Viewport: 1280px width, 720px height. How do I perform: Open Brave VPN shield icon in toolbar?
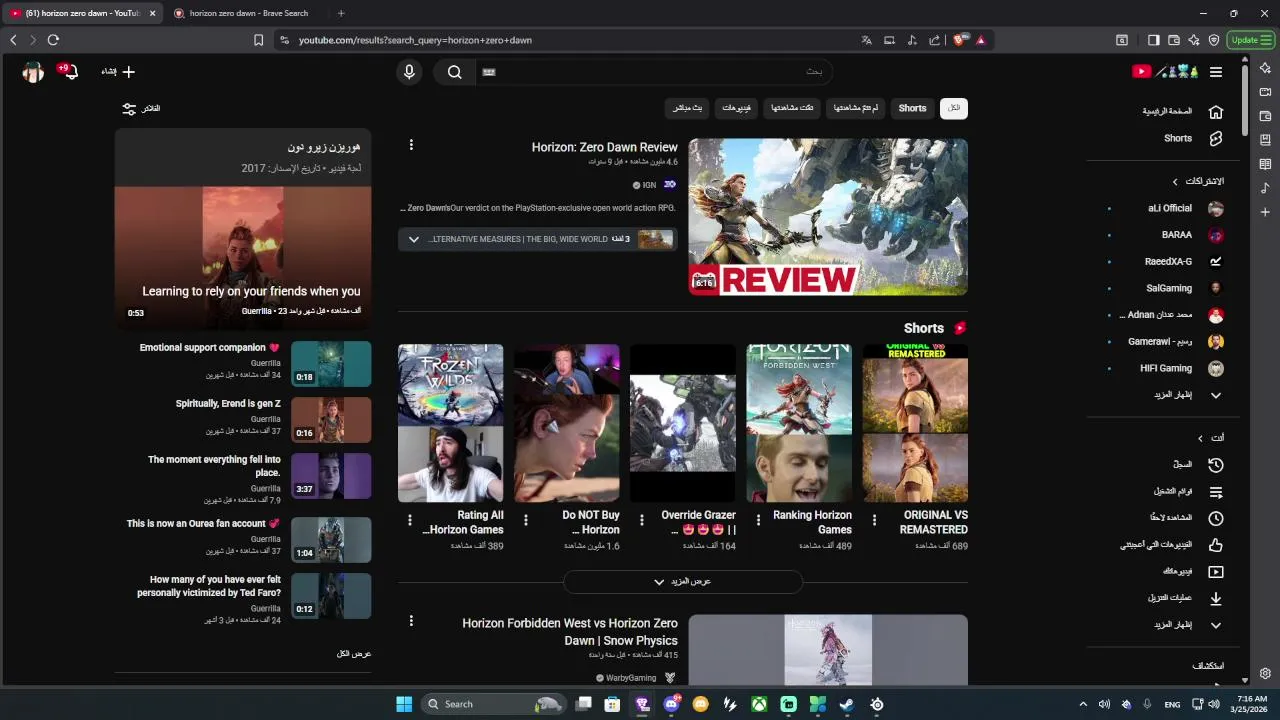click(x=1214, y=40)
